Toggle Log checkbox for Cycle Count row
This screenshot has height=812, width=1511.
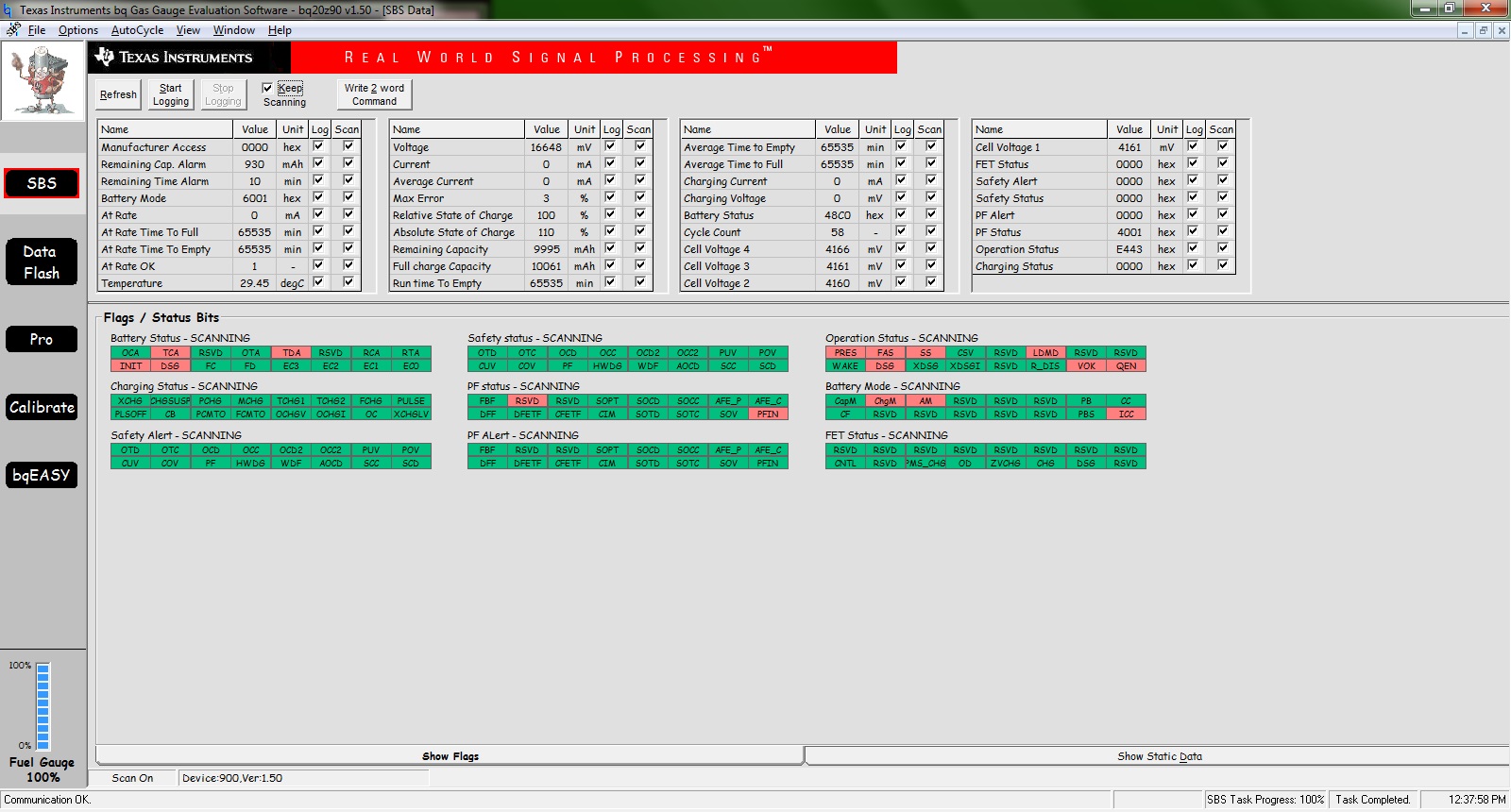click(x=901, y=231)
